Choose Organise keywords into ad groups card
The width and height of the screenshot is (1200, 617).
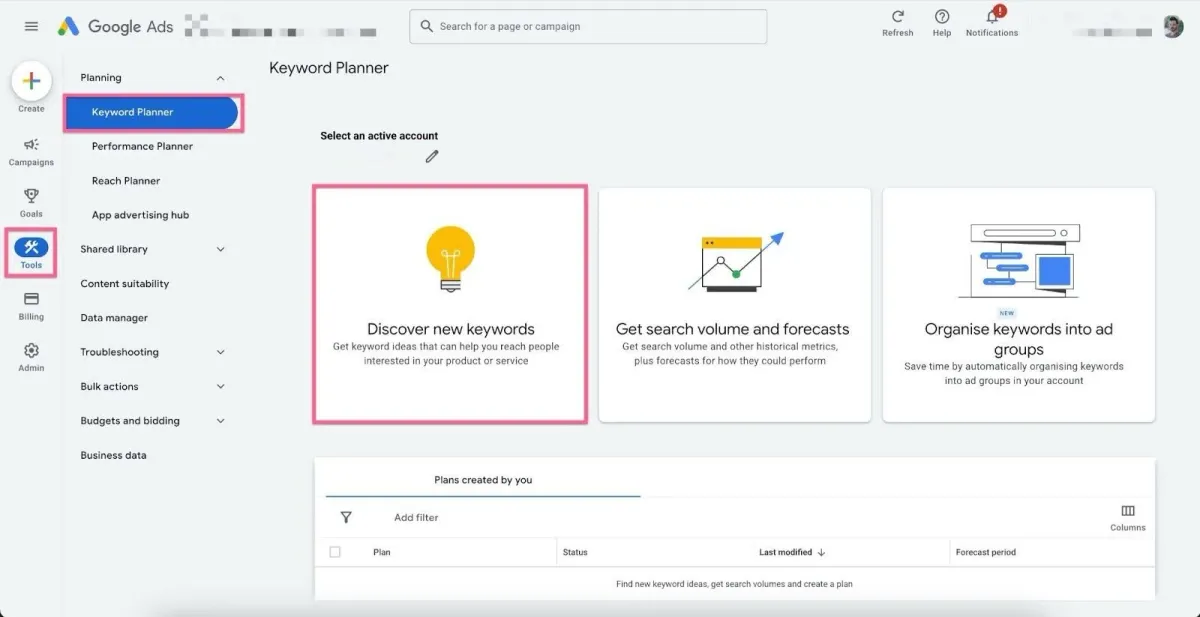1018,304
